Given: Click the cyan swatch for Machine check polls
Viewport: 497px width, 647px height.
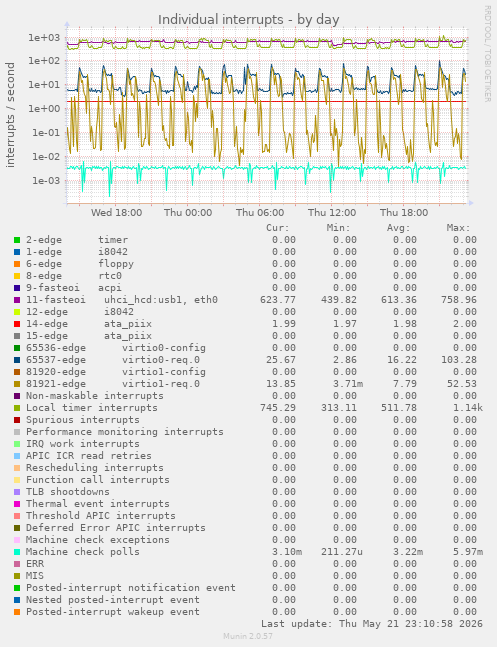Looking at the screenshot, I should (17, 552).
